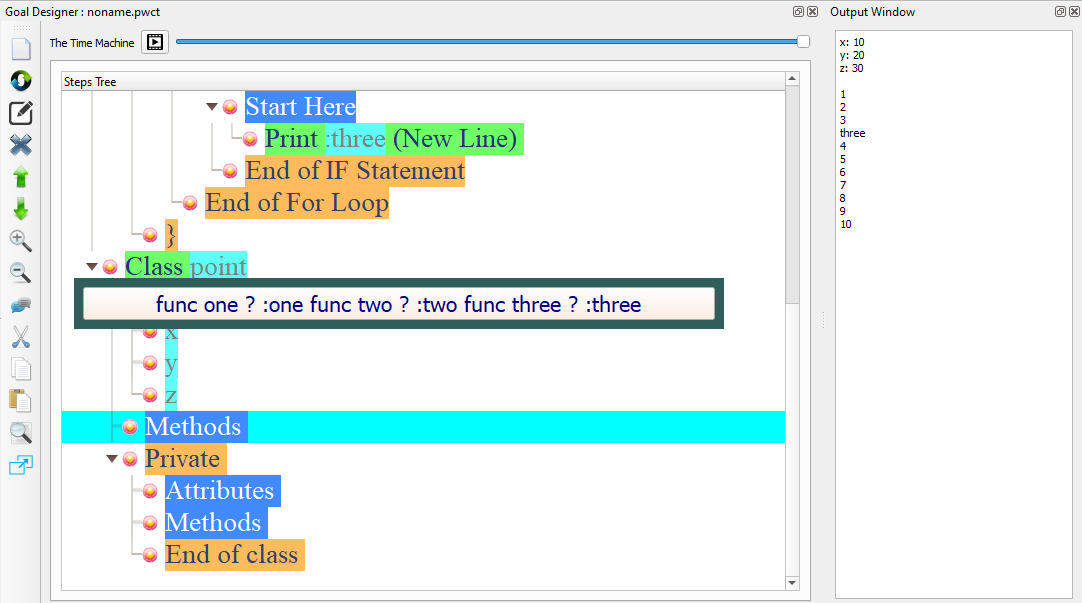Move the step down with green down arrow

click(x=20, y=208)
